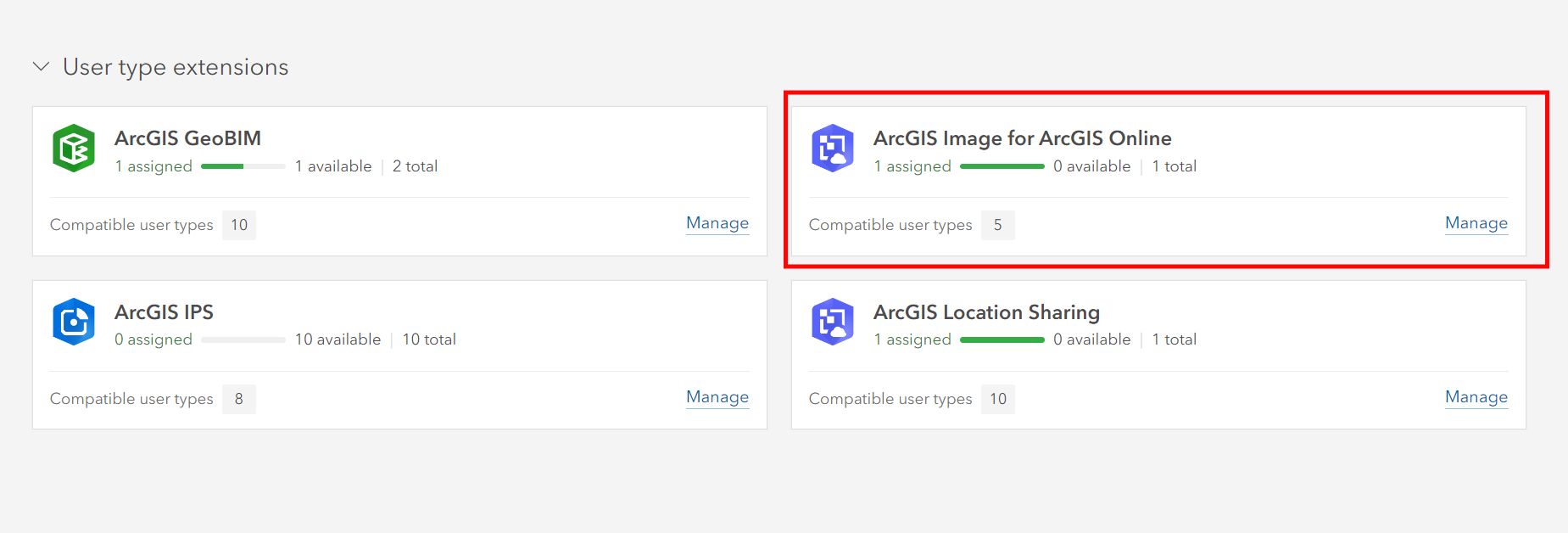
Task: Click Location Sharing full usage progress bar
Action: (x=1002, y=339)
